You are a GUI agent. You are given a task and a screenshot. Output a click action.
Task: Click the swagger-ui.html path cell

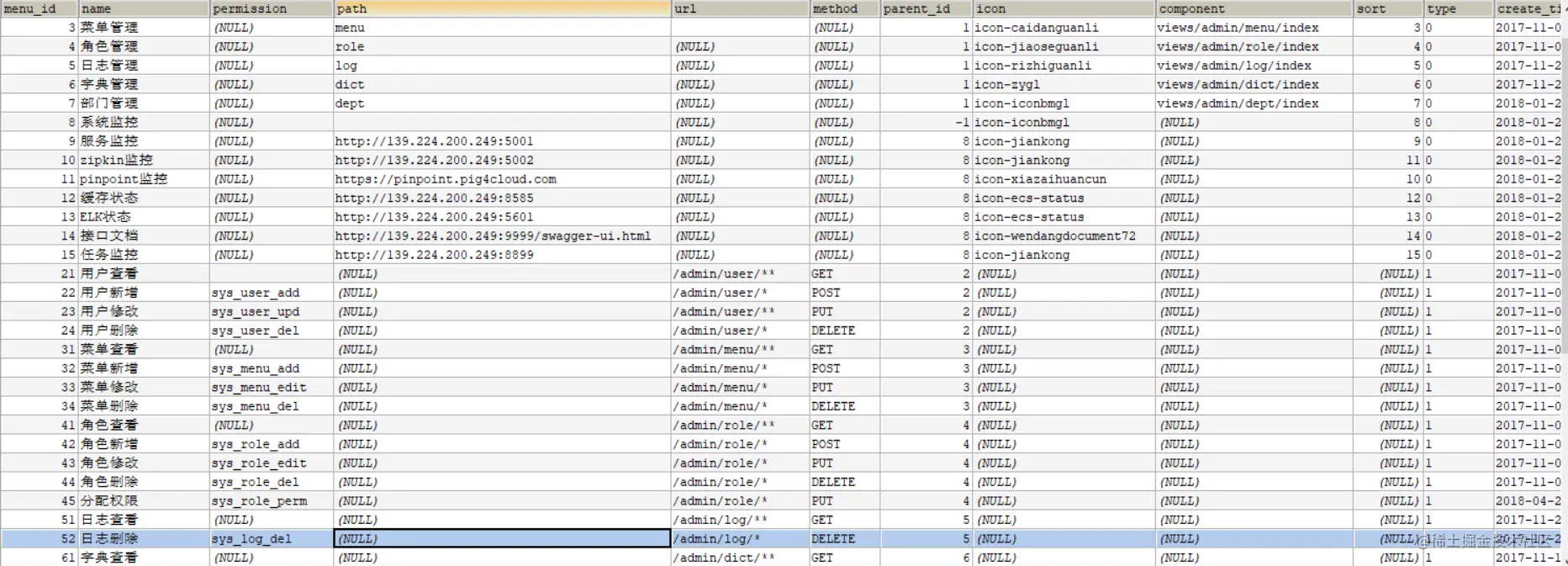[502, 235]
